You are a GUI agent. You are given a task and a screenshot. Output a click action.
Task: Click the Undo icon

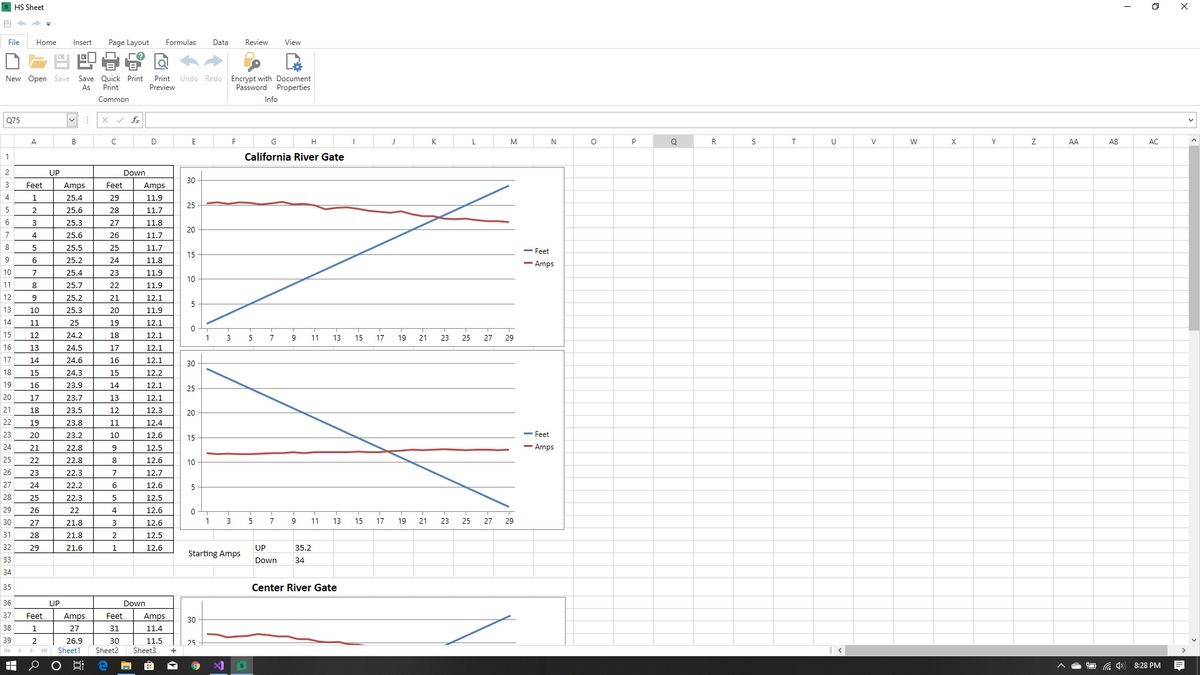tap(188, 62)
